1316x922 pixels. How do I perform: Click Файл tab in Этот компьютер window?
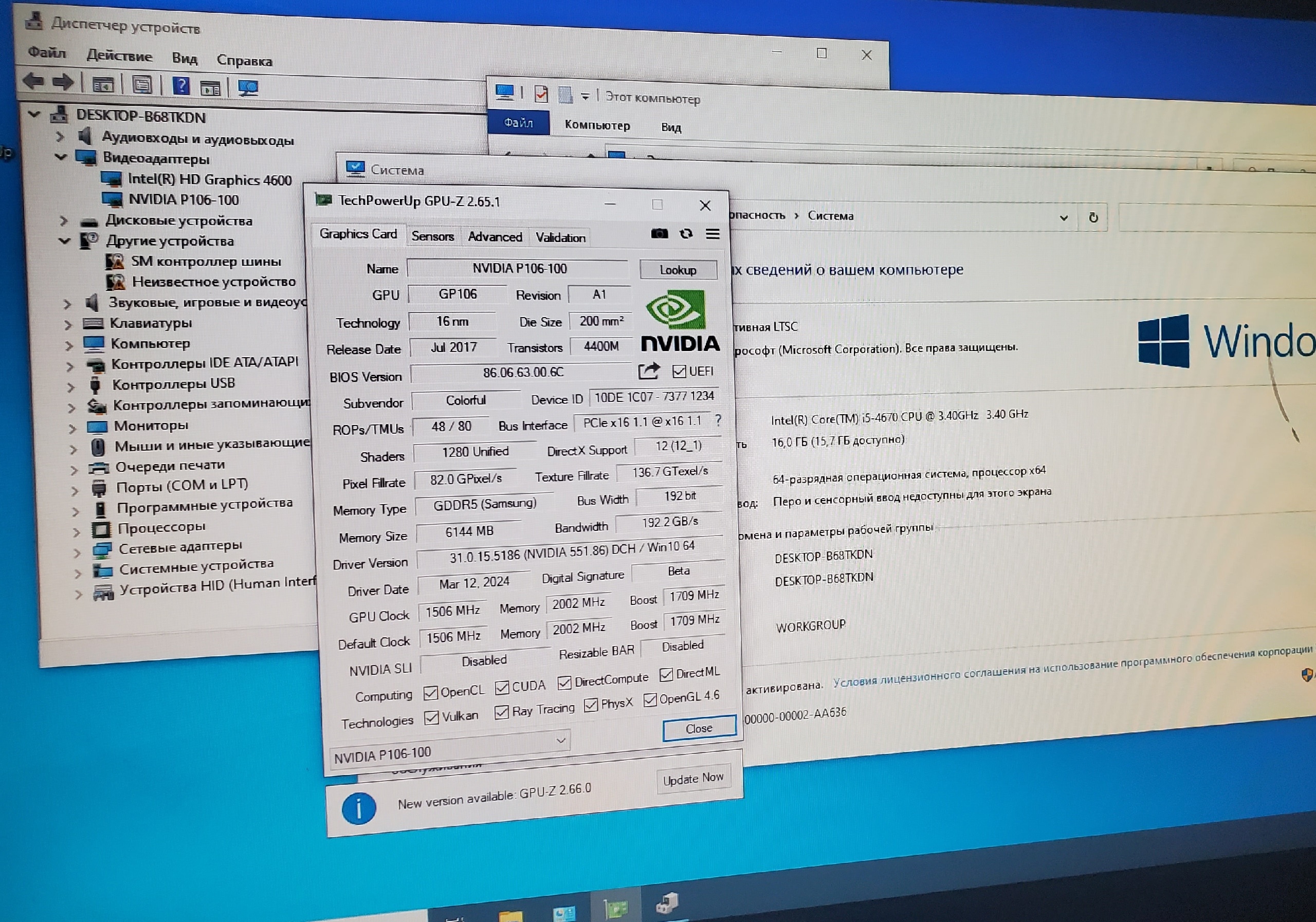click(518, 123)
